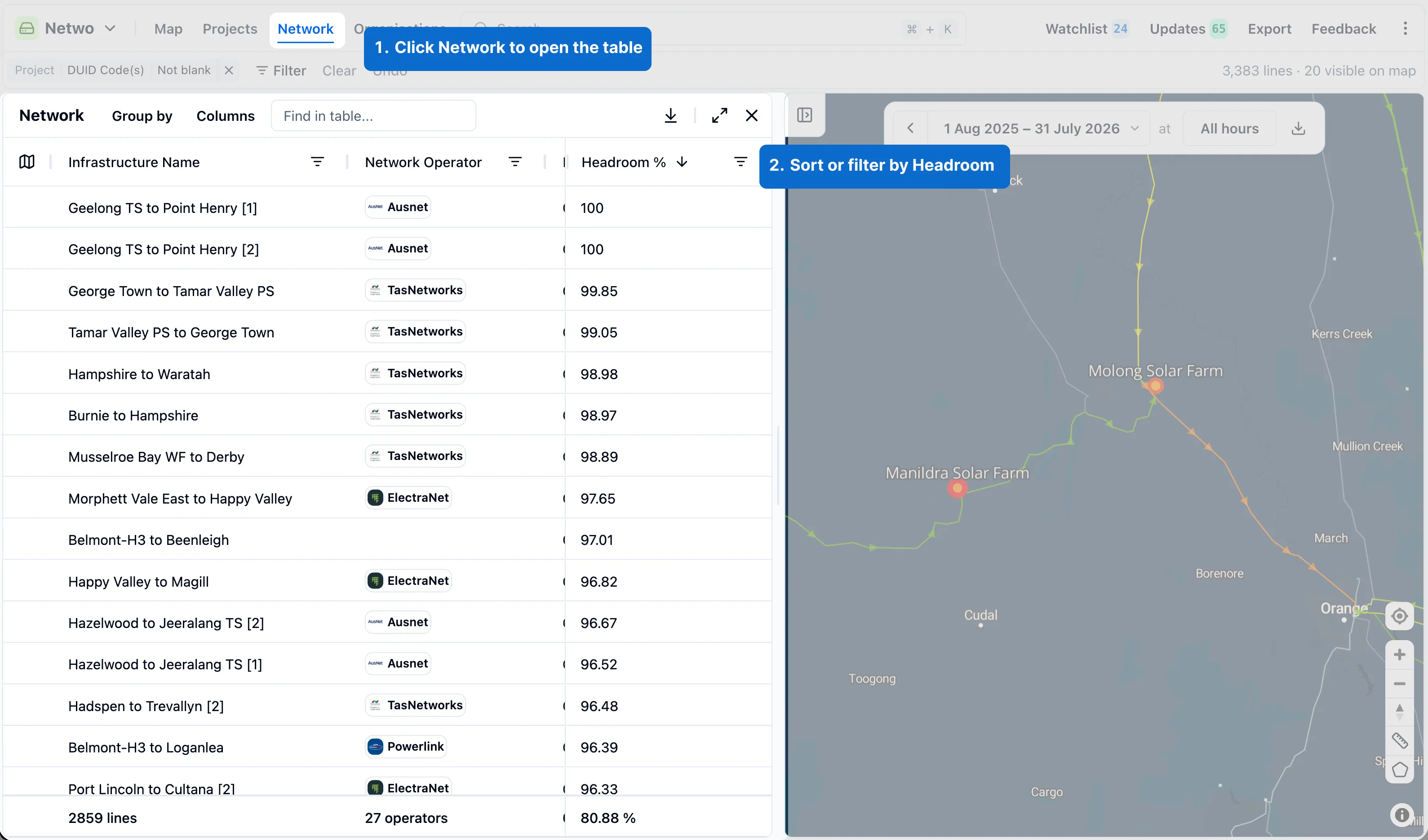Image resolution: width=1428 pixels, height=840 pixels.
Task: Click the Project filter chip label
Action: [x=35, y=70]
